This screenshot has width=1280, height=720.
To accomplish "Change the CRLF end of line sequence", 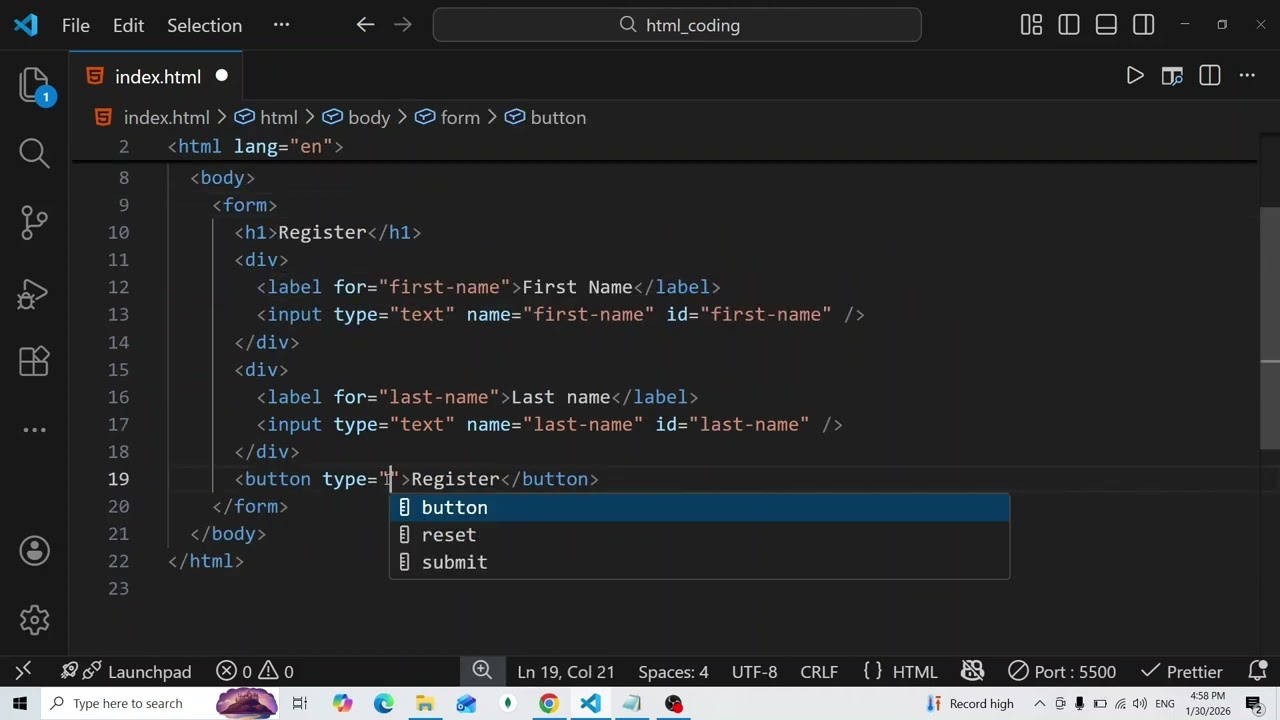I will (819, 671).
